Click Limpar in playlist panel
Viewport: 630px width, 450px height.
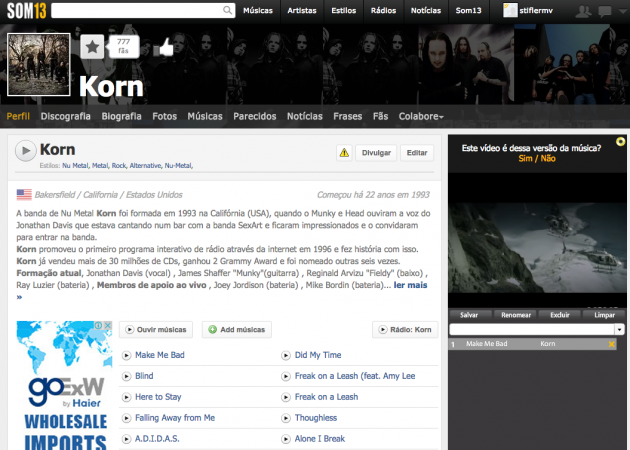[605, 315]
